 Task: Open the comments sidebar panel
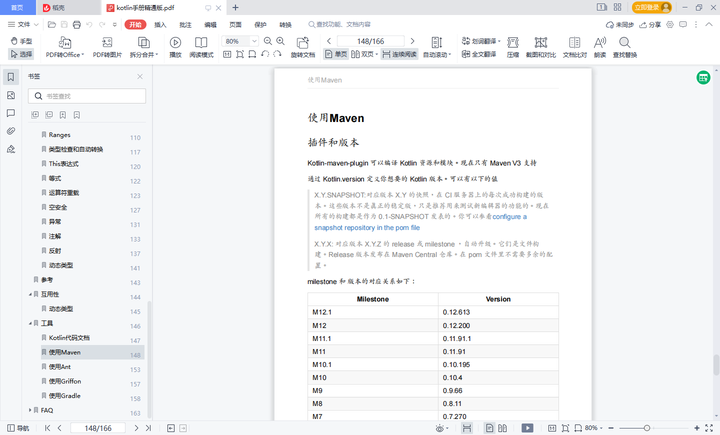coord(11,113)
